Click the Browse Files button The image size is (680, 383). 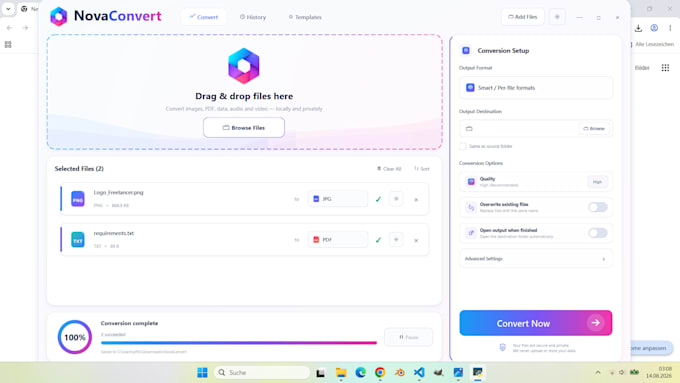click(244, 128)
